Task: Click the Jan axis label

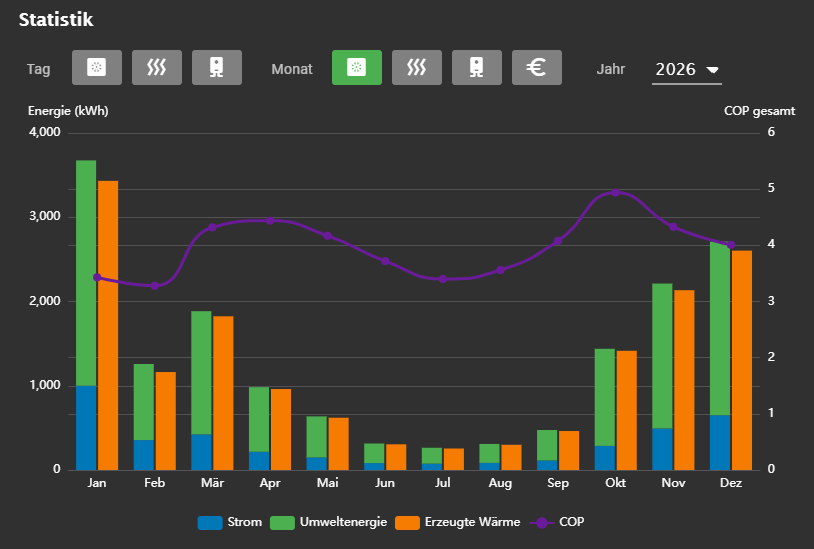Action: tap(97, 483)
